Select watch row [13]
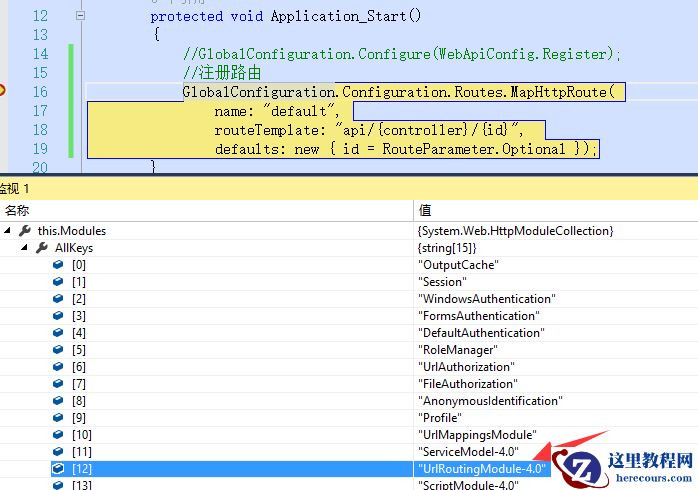Screen dimensions: 698x490 (x=349, y=484)
